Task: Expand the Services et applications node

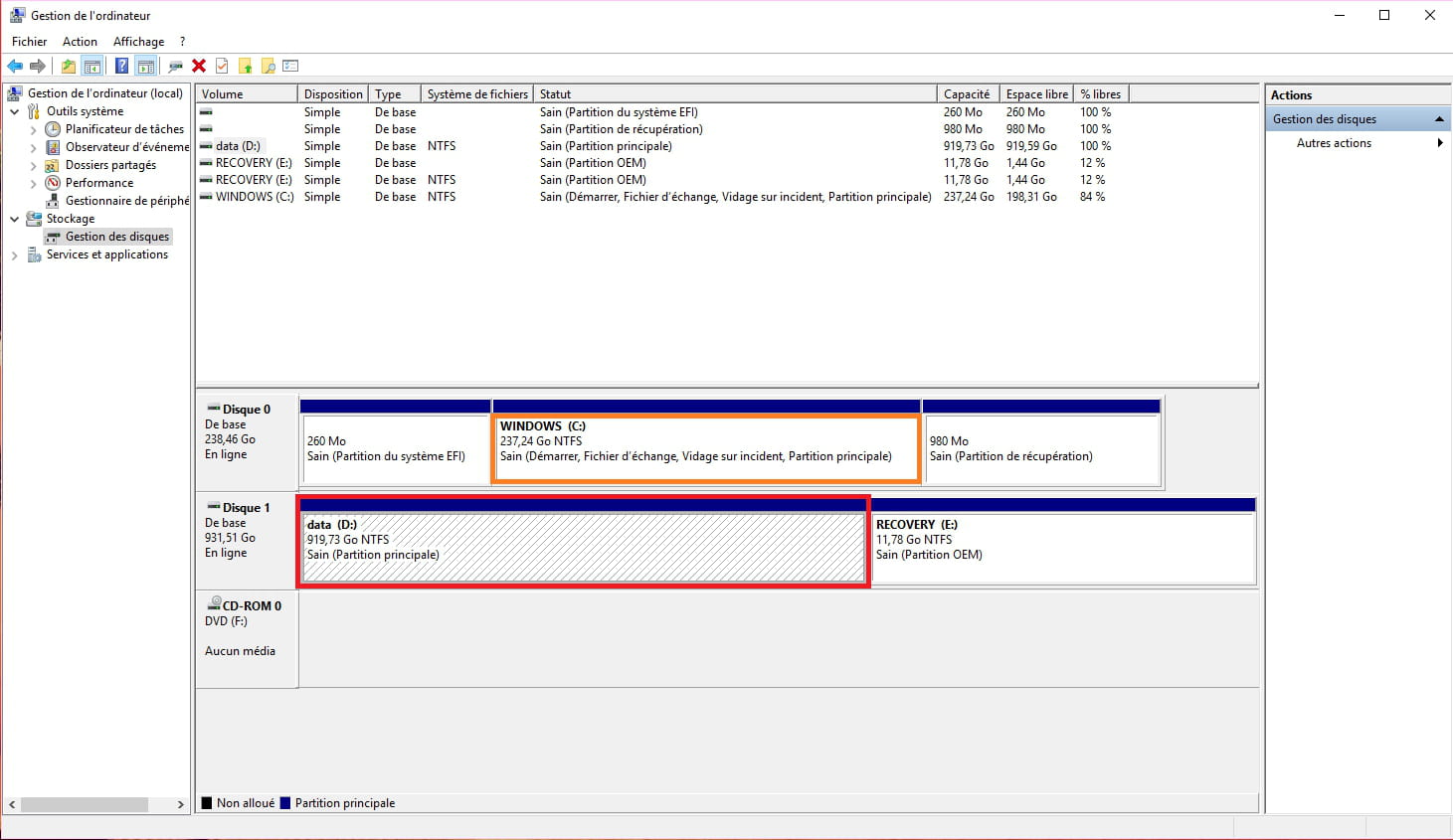Action: [x=15, y=255]
